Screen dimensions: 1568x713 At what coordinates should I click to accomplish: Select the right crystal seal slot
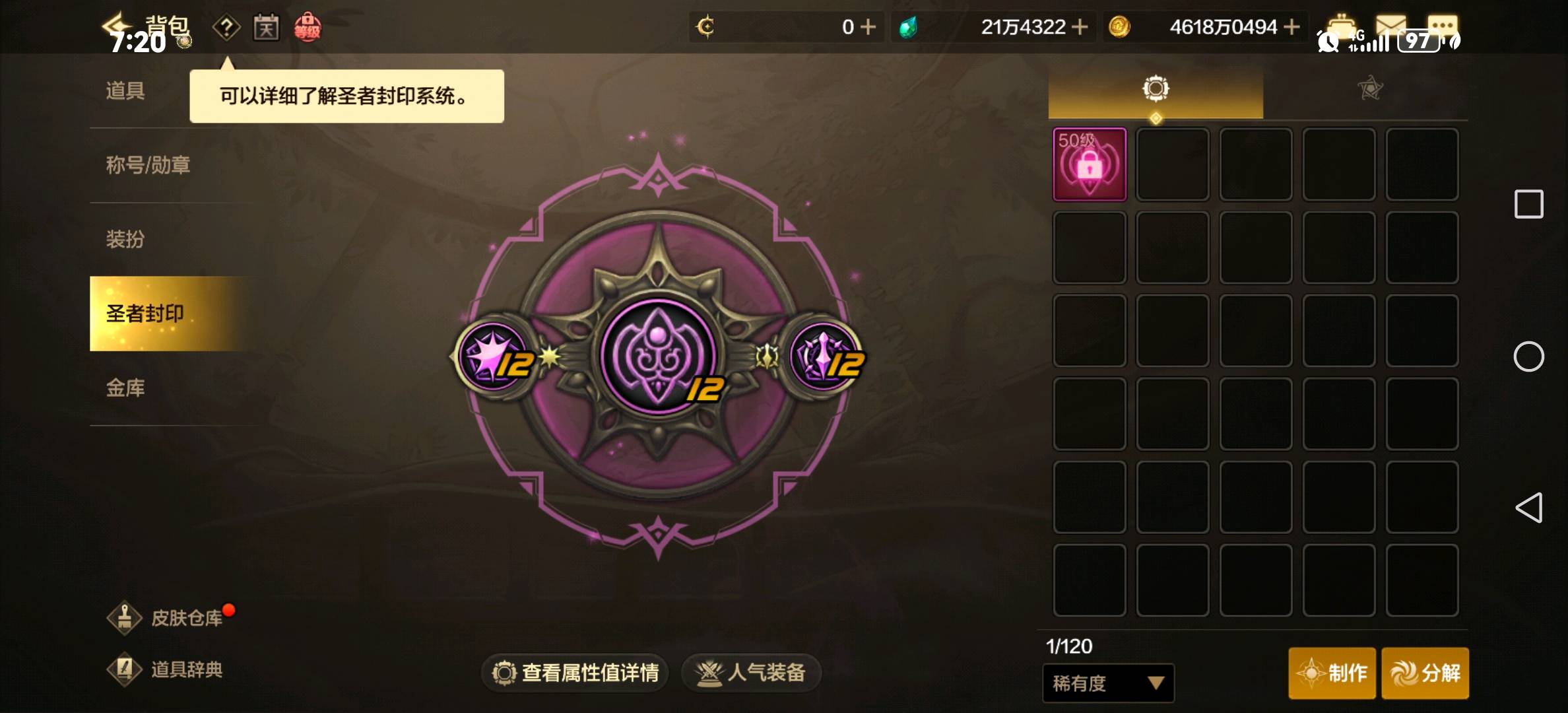[x=824, y=356]
